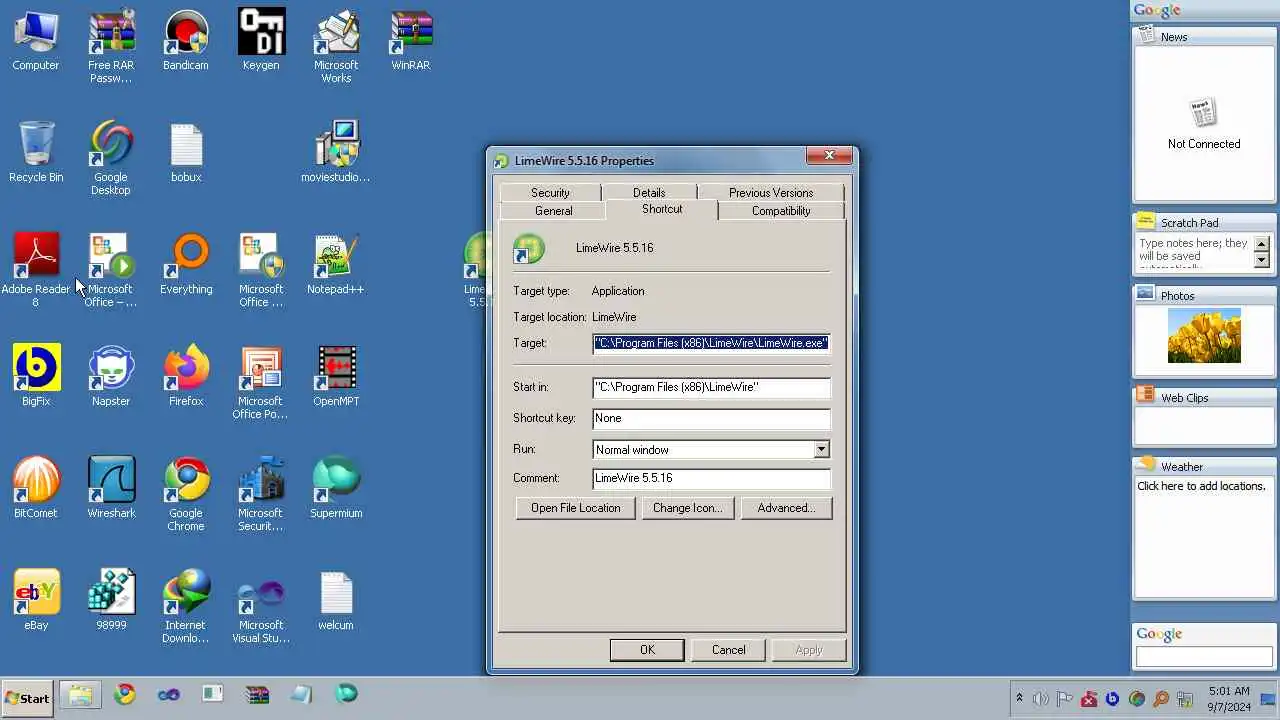Click in the Start in field
The width and height of the screenshot is (1280, 720).
711,387
